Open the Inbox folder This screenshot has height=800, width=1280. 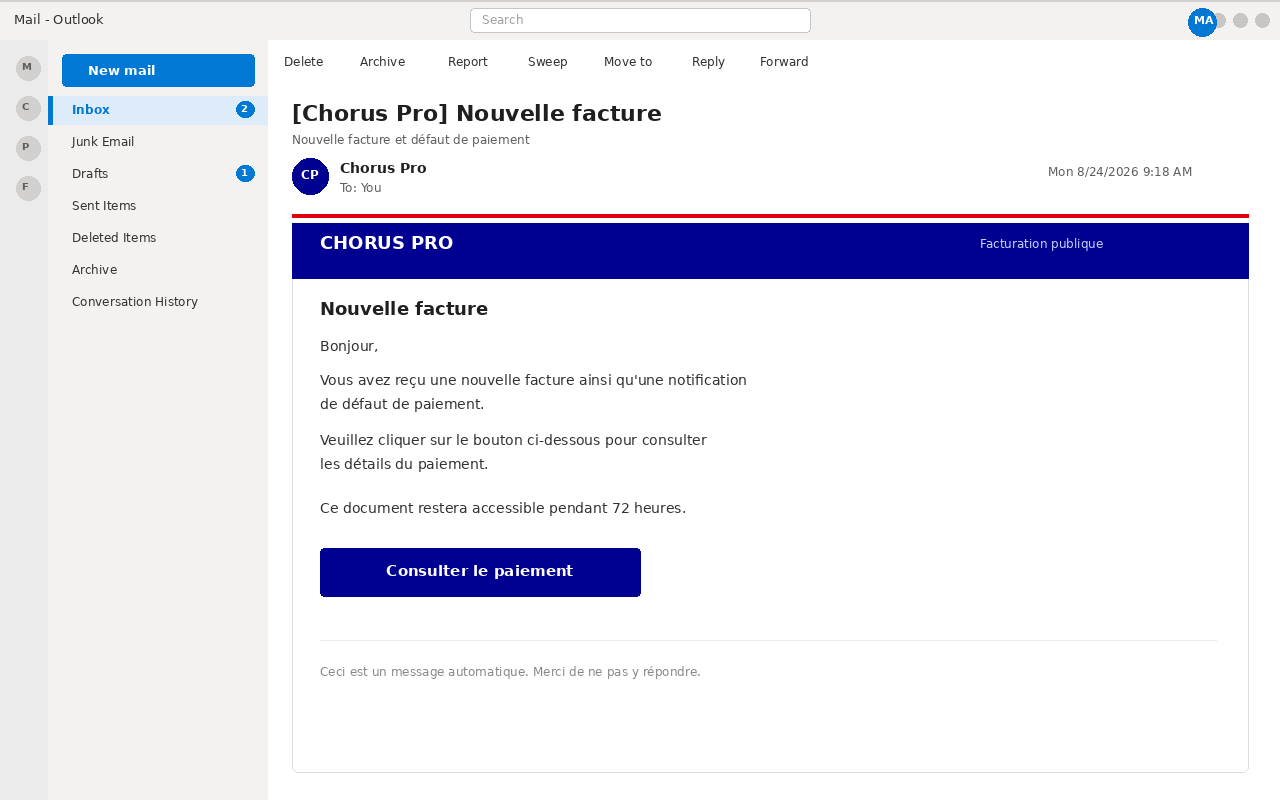158,110
